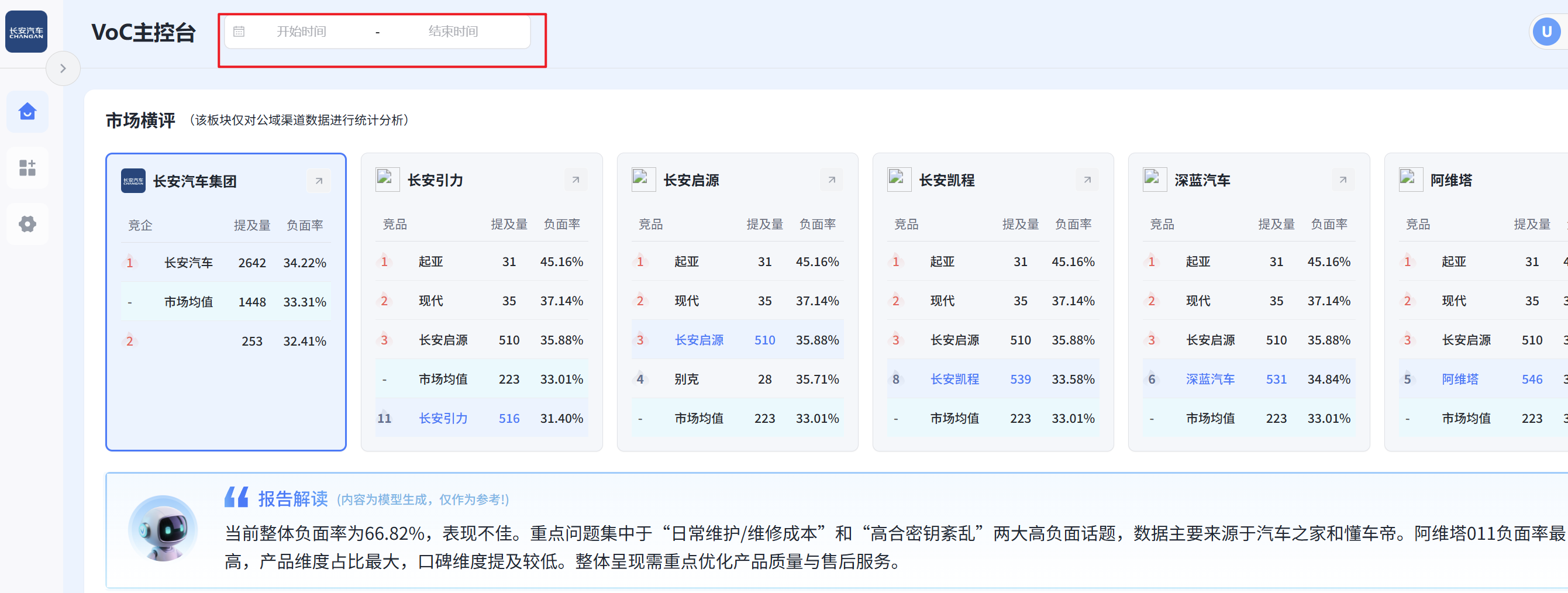Select the 长安汽车集团 card title
This screenshot has height=593, width=1568.
195,181
